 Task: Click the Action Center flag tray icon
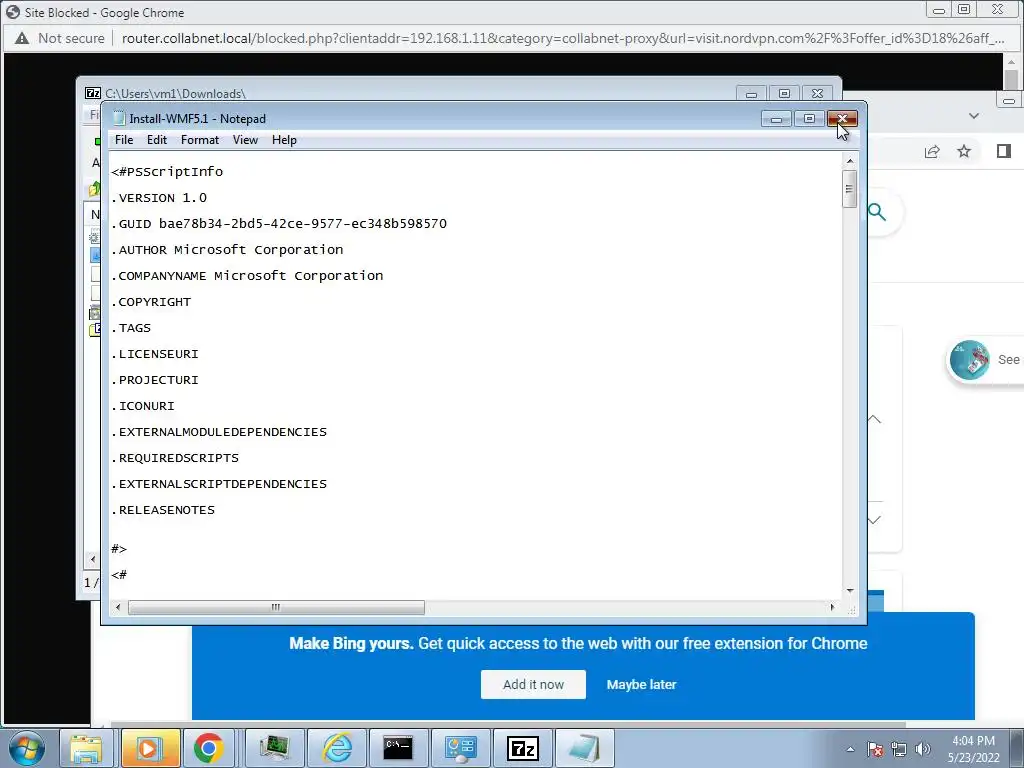tap(875, 749)
